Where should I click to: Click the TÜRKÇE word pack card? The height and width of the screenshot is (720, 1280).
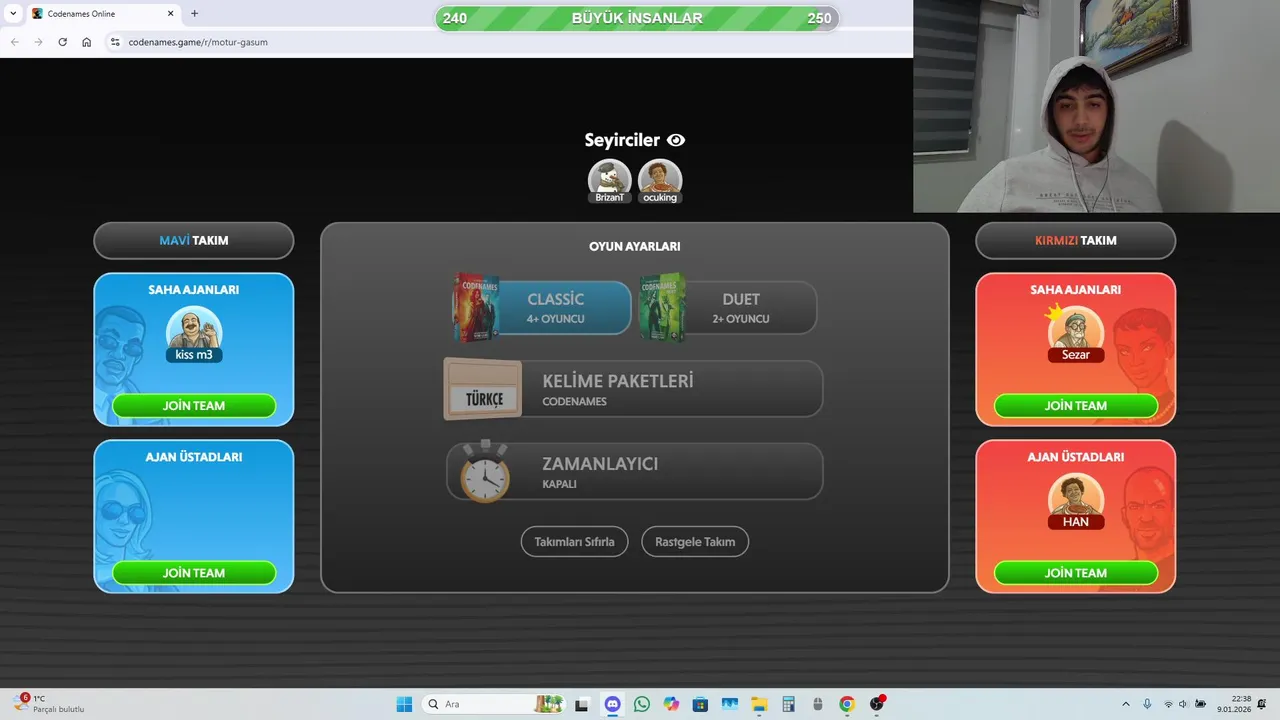(x=483, y=389)
